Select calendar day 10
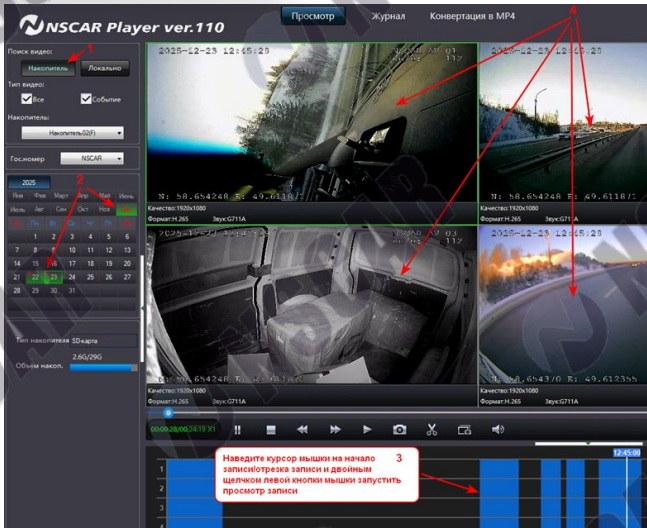Viewport: 647px width, 528px height. coord(72,250)
